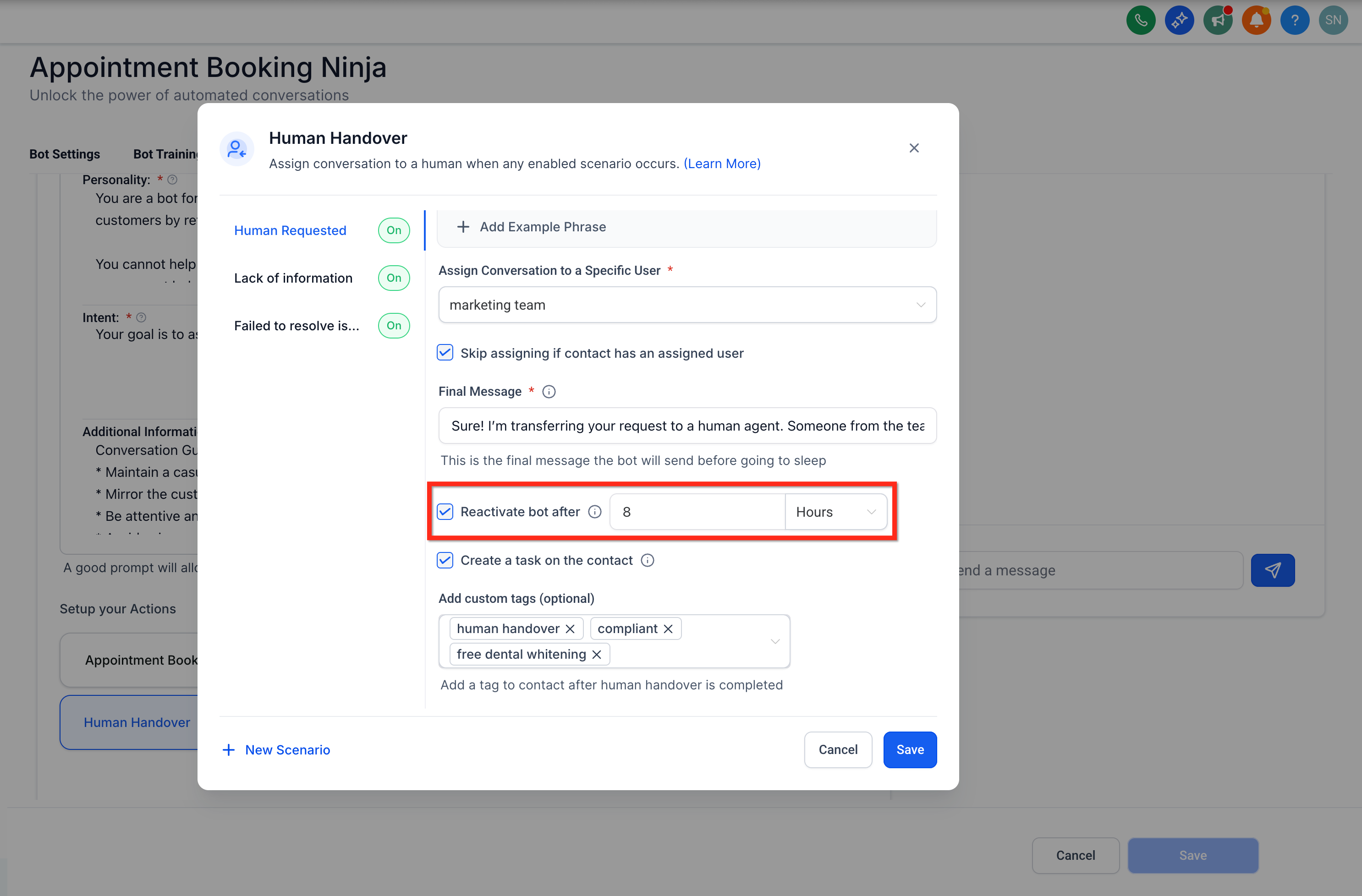Uncheck Skip assigning if contact has assigned user
This screenshot has width=1362, height=896.
click(445, 352)
